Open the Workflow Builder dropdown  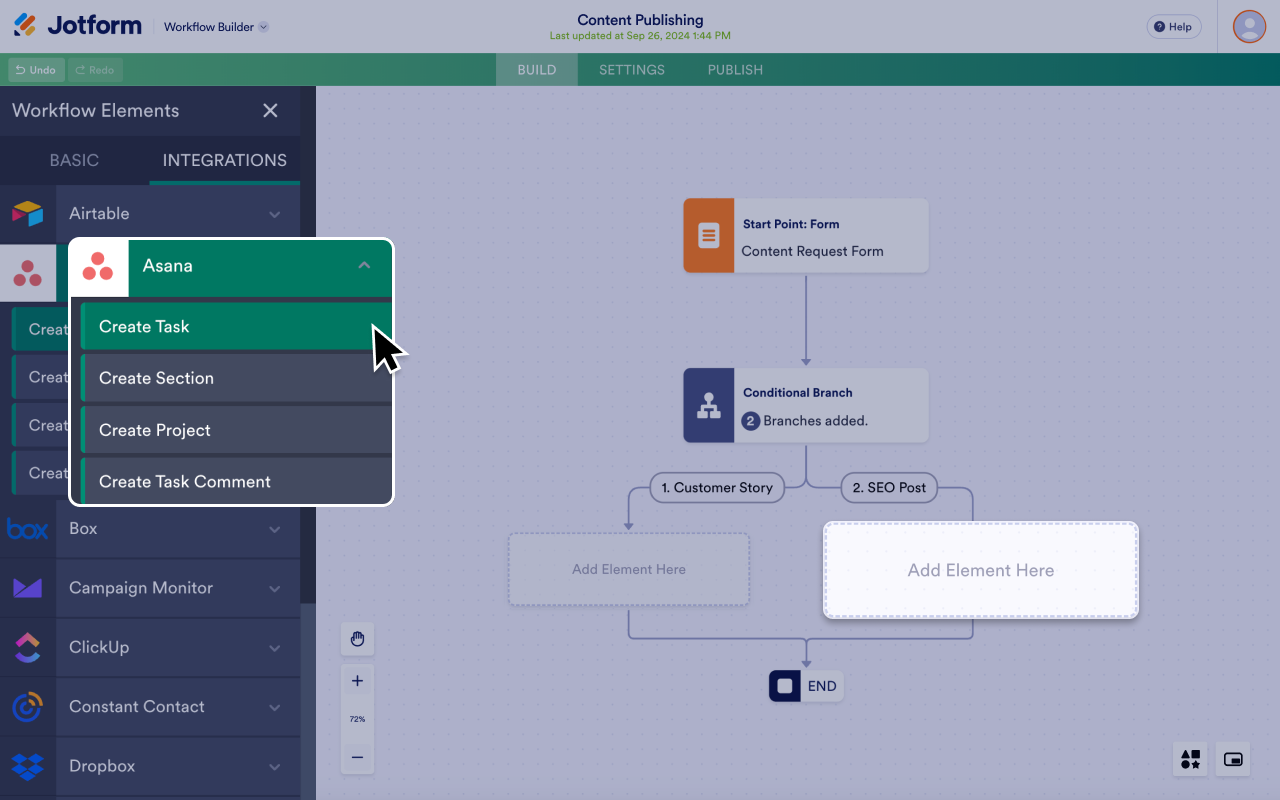pos(216,27)
